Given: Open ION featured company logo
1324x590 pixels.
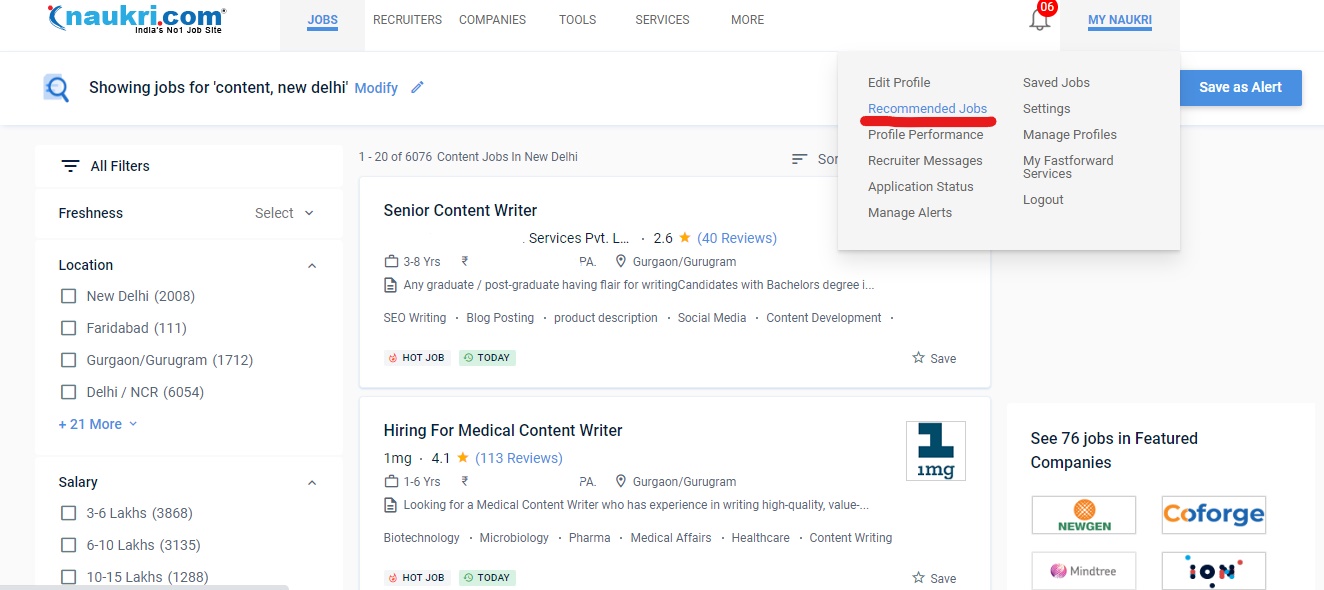Looking at the screenshot, I should click(1214, 571).
